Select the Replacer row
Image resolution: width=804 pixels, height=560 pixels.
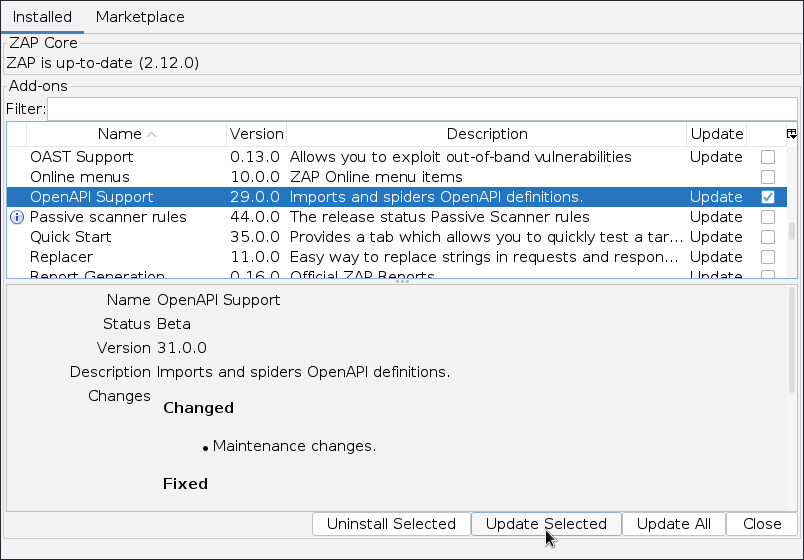pos(396,257)
